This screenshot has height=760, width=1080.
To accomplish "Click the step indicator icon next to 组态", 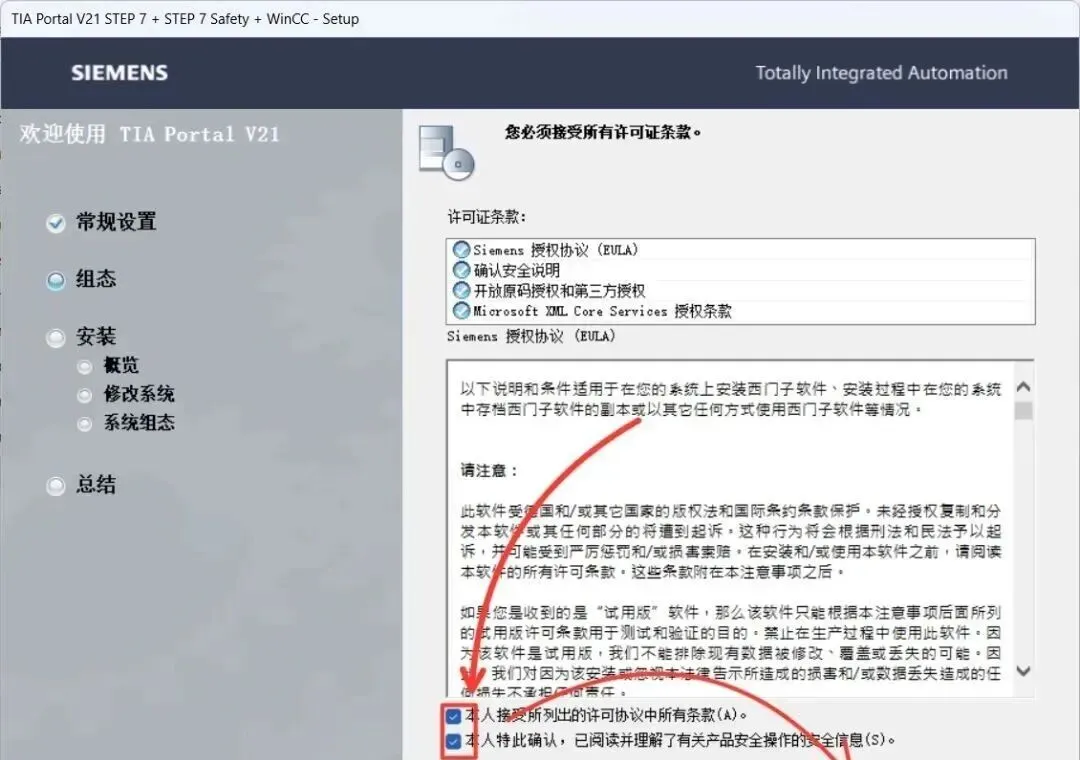I will point(56,281).
